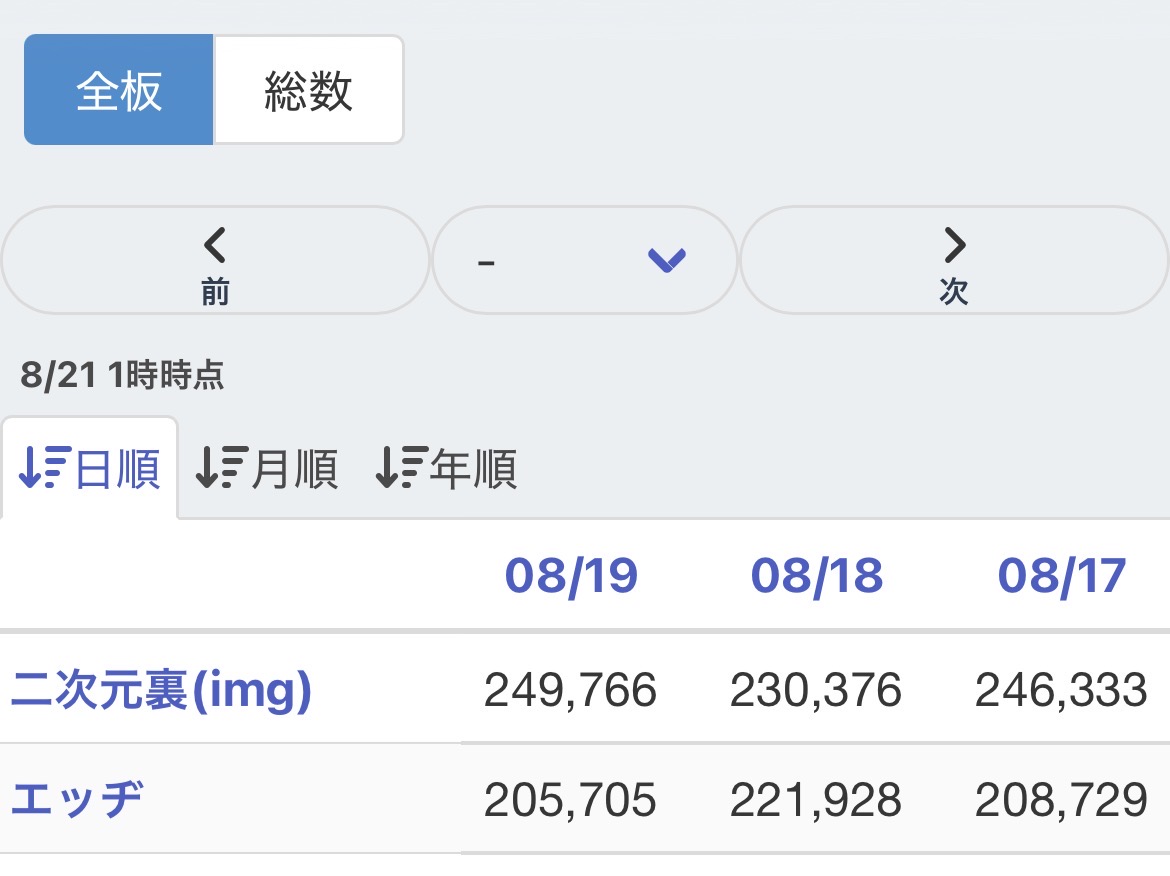Go to previous page with 前 button
Viewport: 1170px width, 876px height.
[215, 260]
